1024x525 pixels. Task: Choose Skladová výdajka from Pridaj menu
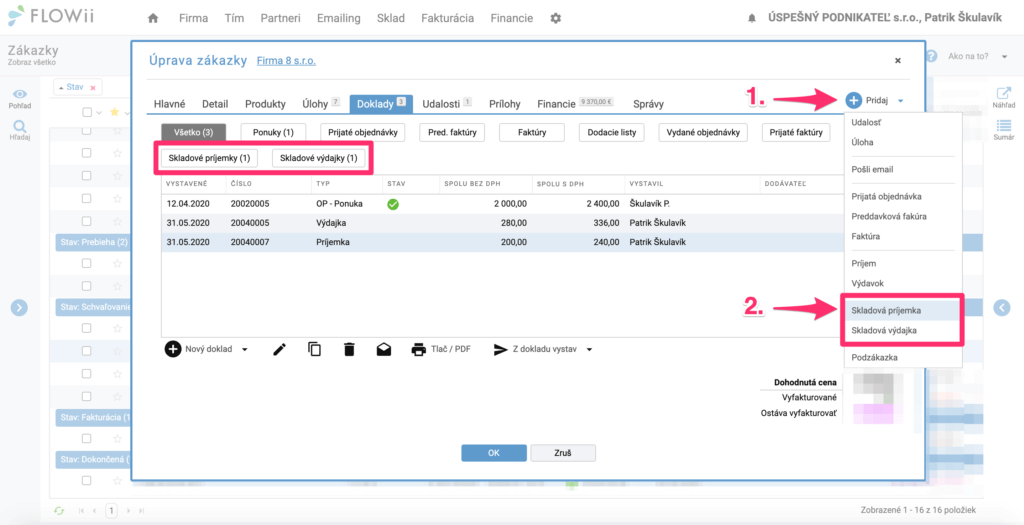(x=901, y=330)
